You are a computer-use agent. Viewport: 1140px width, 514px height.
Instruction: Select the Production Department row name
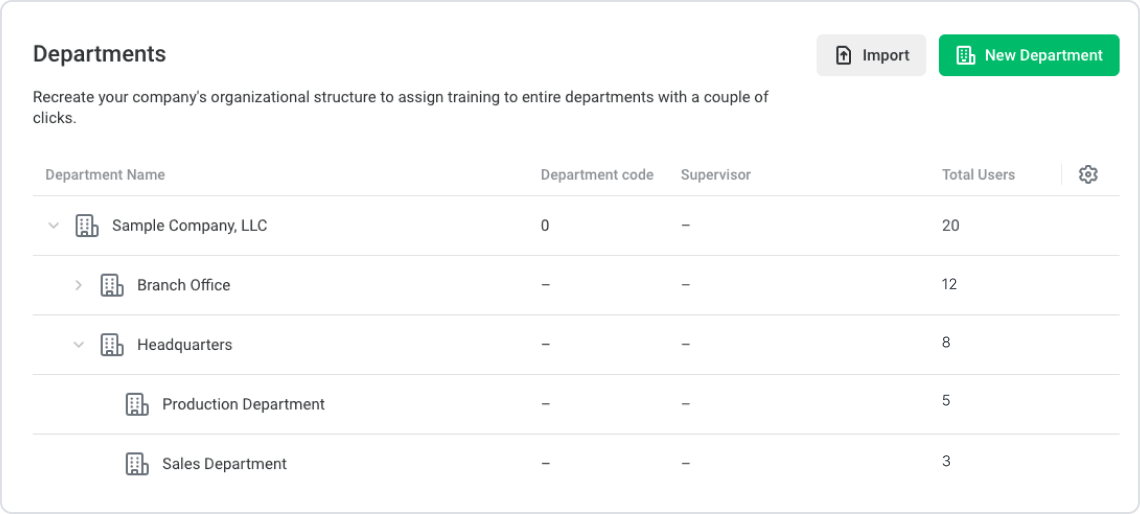(x=244, y=404)
